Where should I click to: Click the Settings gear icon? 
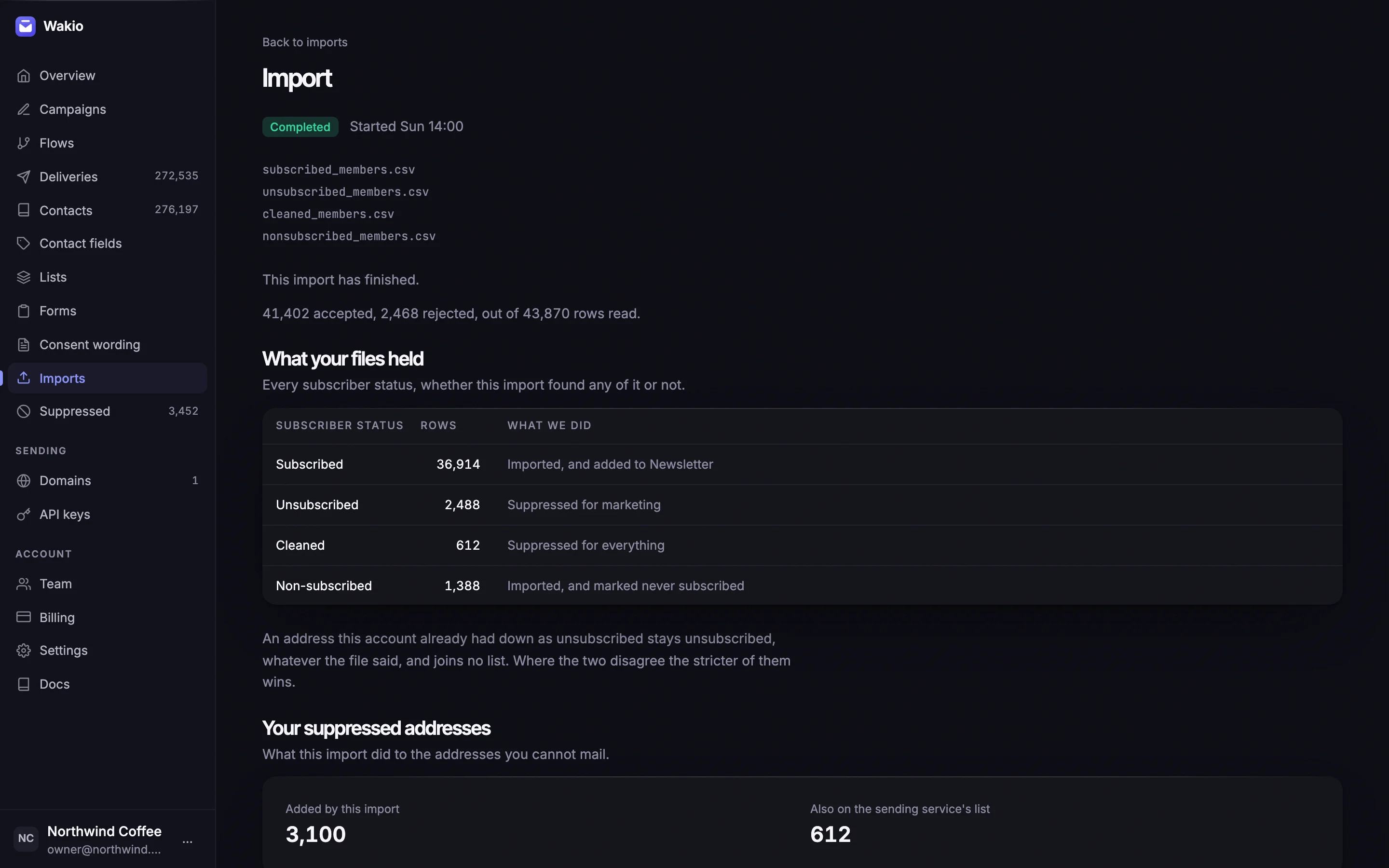click(x=24, y=651)
